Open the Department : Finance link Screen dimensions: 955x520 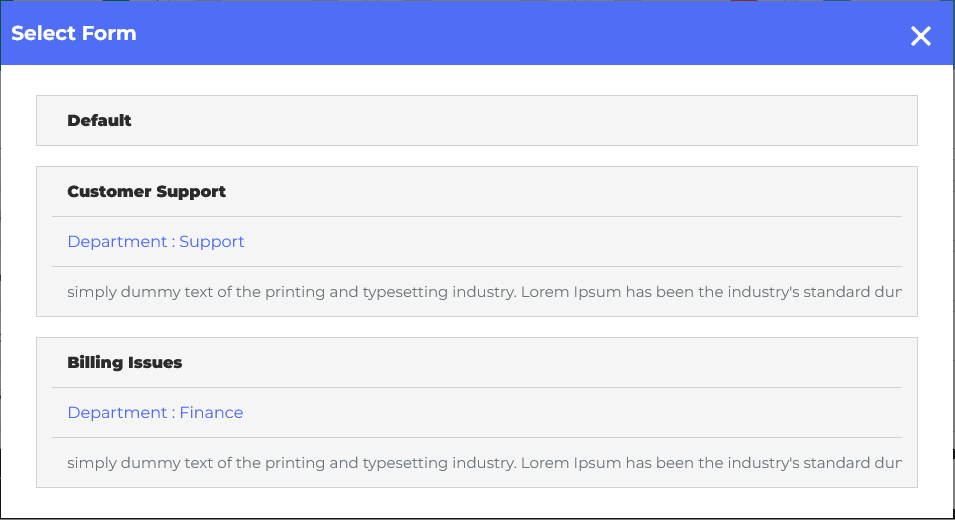155,413
